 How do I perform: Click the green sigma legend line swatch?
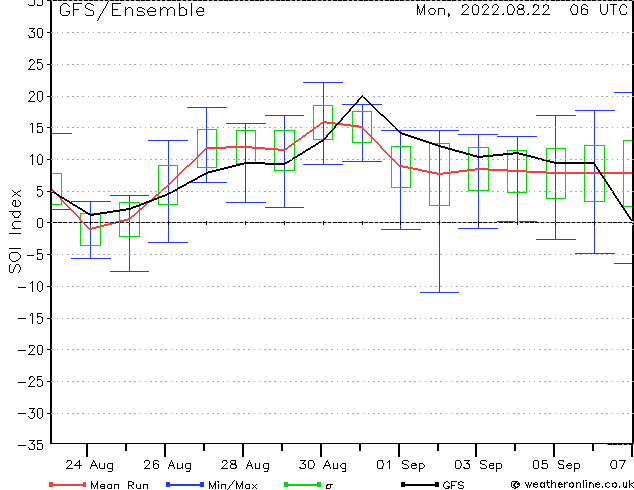(302, 484)
